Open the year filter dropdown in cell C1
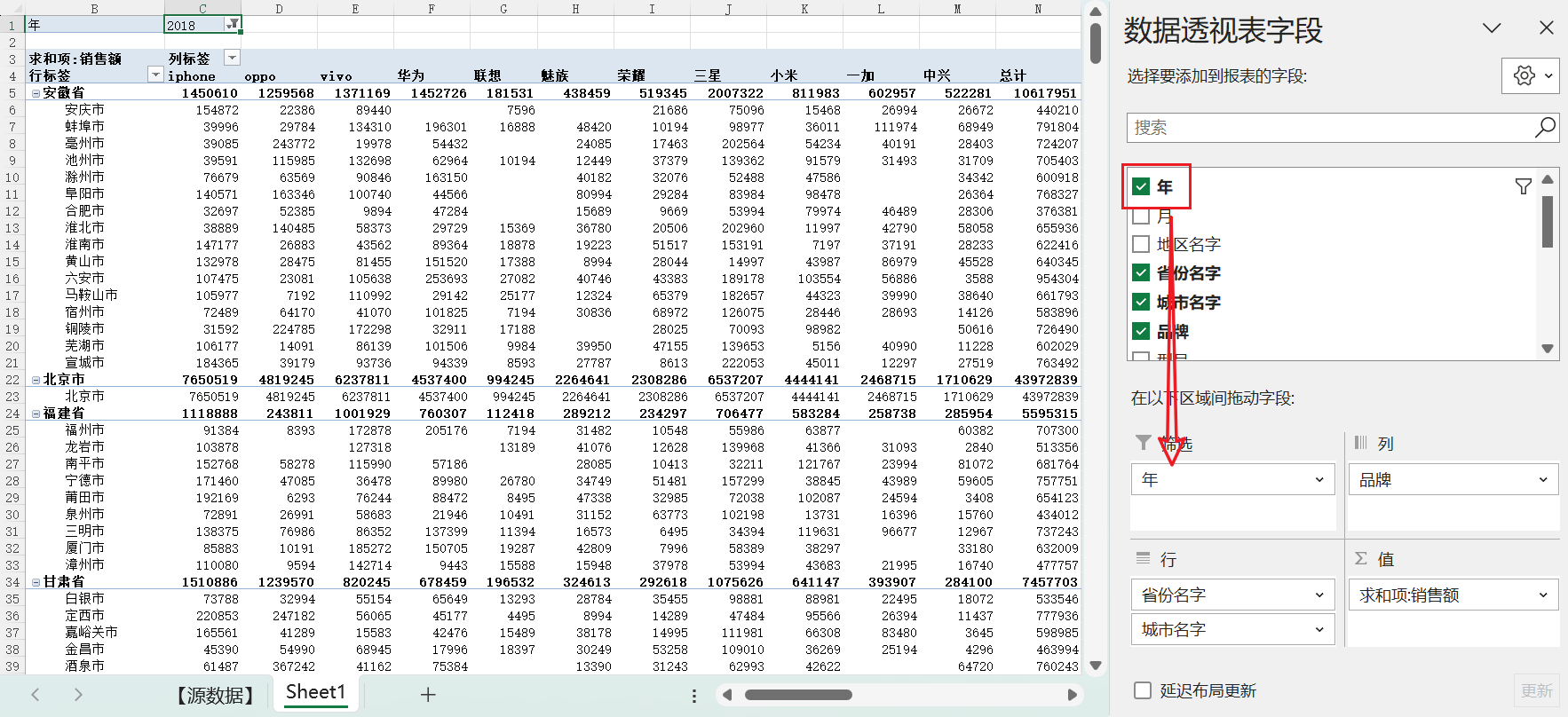This screenshot has height=717, width=1568. [232, 25]
